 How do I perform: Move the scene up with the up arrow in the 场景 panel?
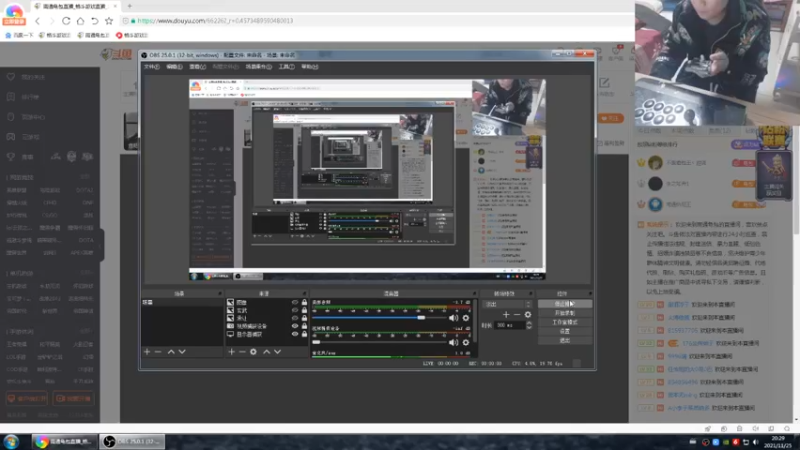[x=171, y=352]
